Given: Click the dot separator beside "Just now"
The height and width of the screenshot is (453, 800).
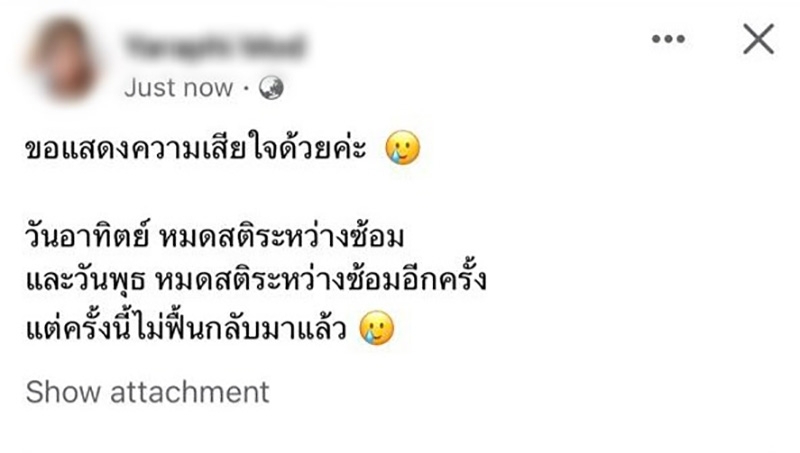Looking at the screenshot, I should pyautogui.click(x=246, y=89).
